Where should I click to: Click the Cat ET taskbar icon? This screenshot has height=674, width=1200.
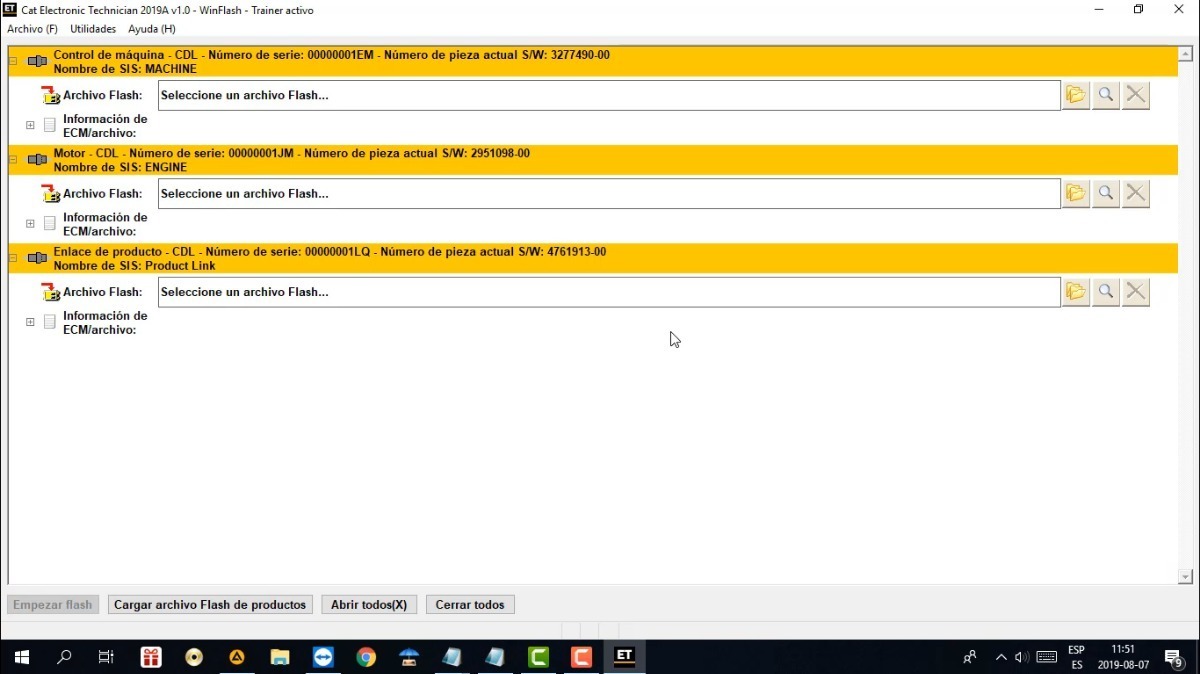click(x=624, y=657)
